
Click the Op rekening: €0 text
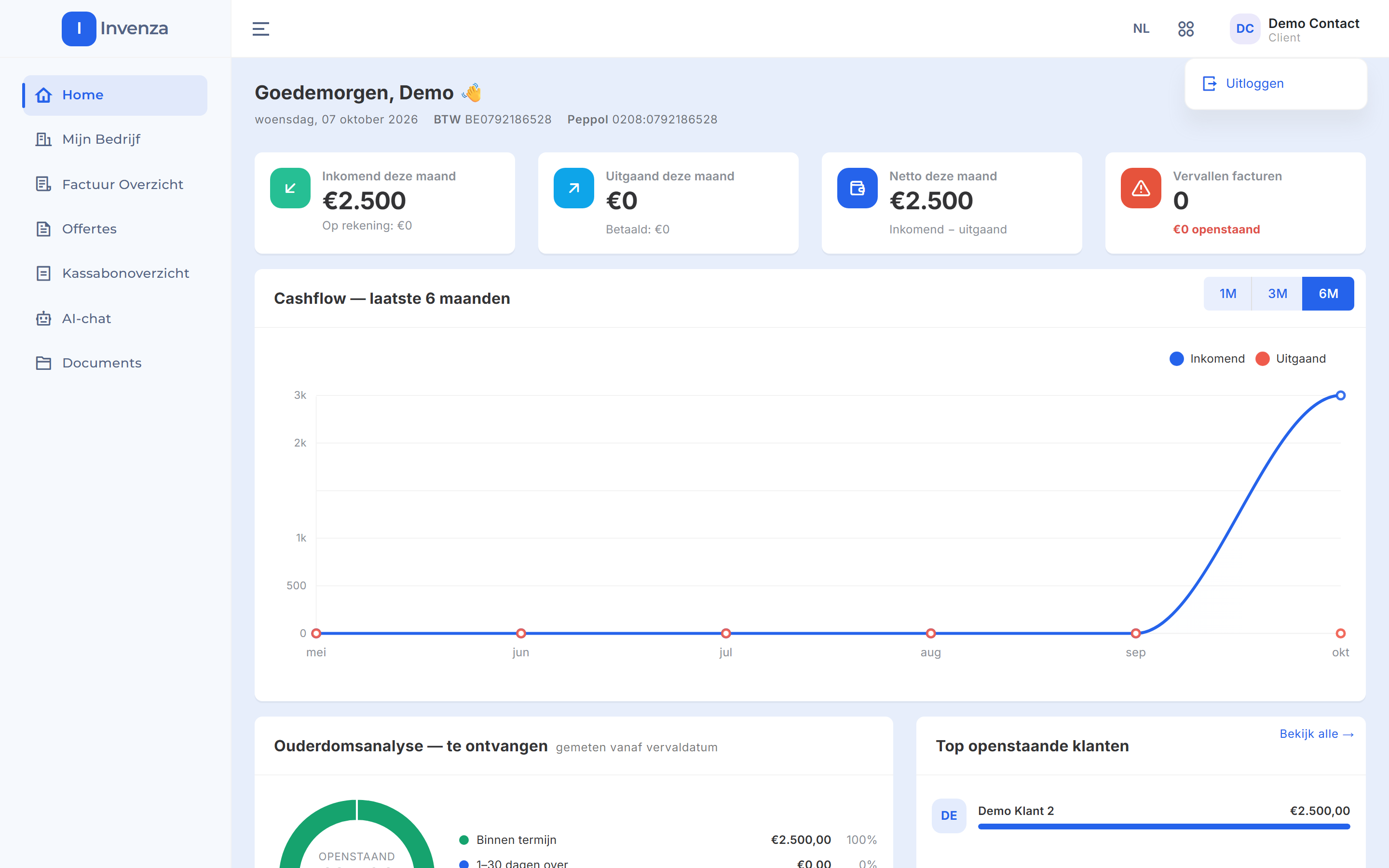tap(367, 226)
